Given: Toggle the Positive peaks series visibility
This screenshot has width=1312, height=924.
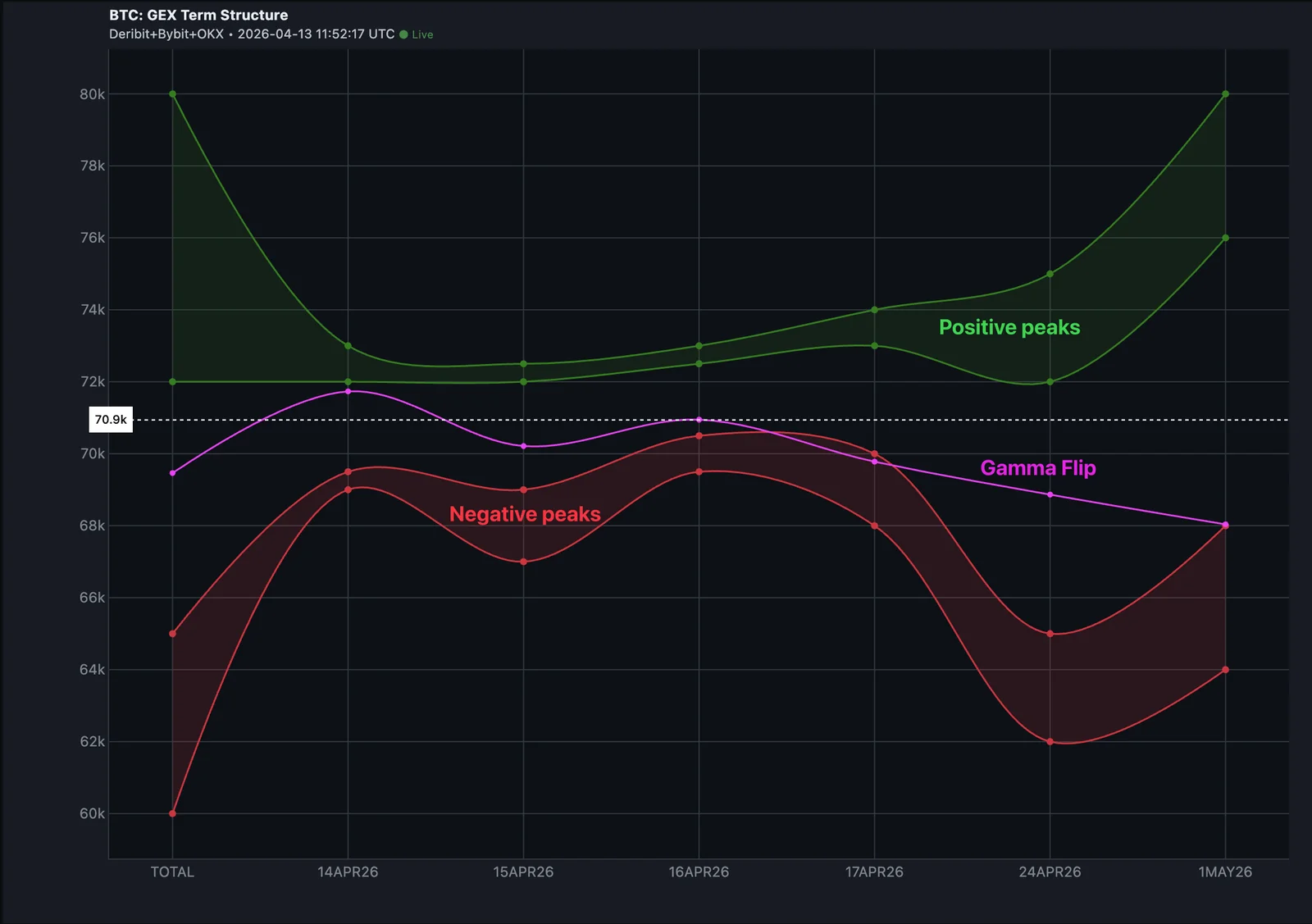Looking at the screenshot, I should [1009, 326].
